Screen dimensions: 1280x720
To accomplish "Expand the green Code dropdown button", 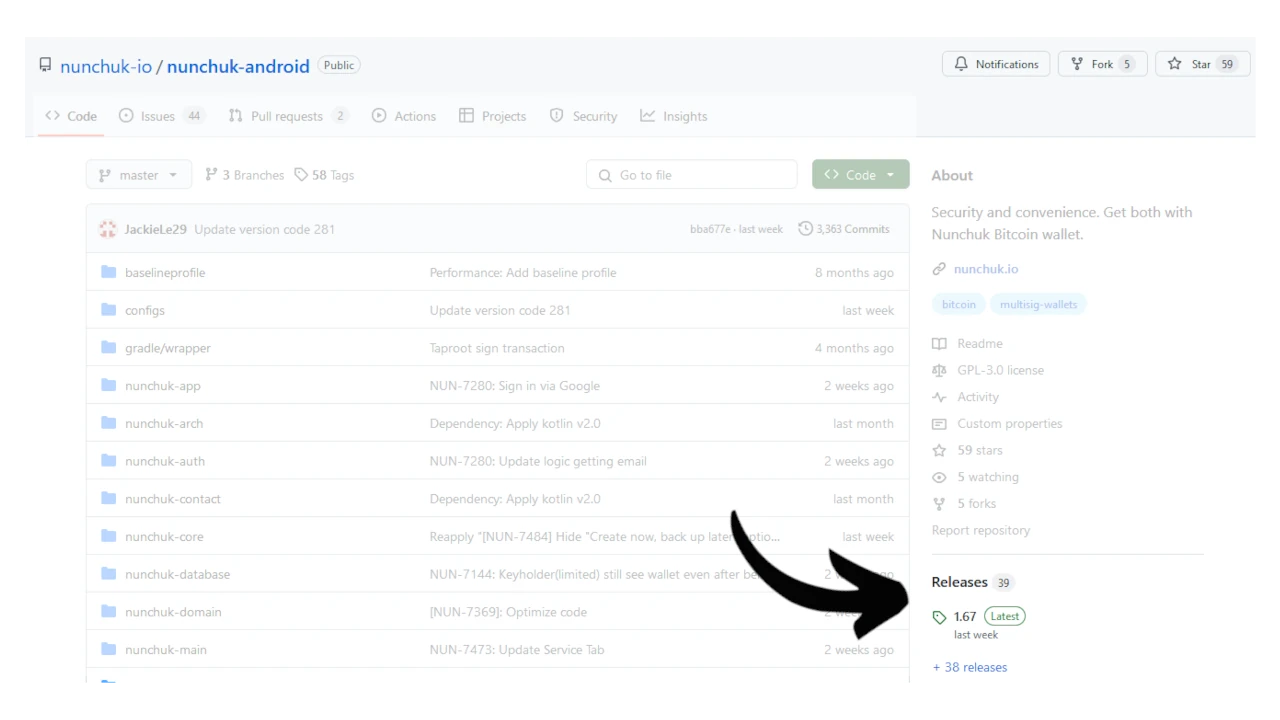I will pyautogui.click(x=860, y=175).
